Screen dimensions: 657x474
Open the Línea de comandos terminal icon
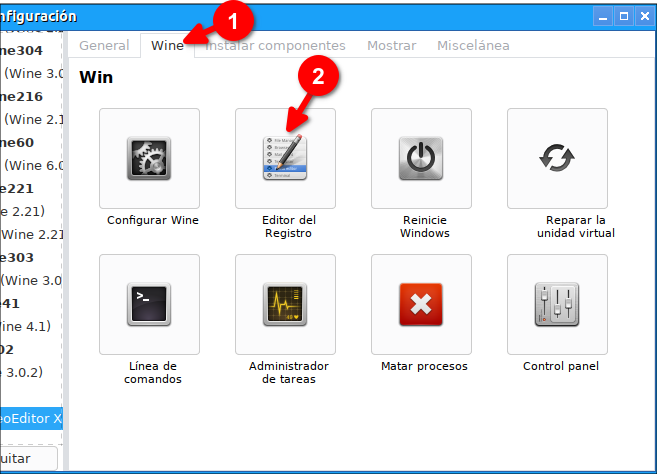pos(149,304)
